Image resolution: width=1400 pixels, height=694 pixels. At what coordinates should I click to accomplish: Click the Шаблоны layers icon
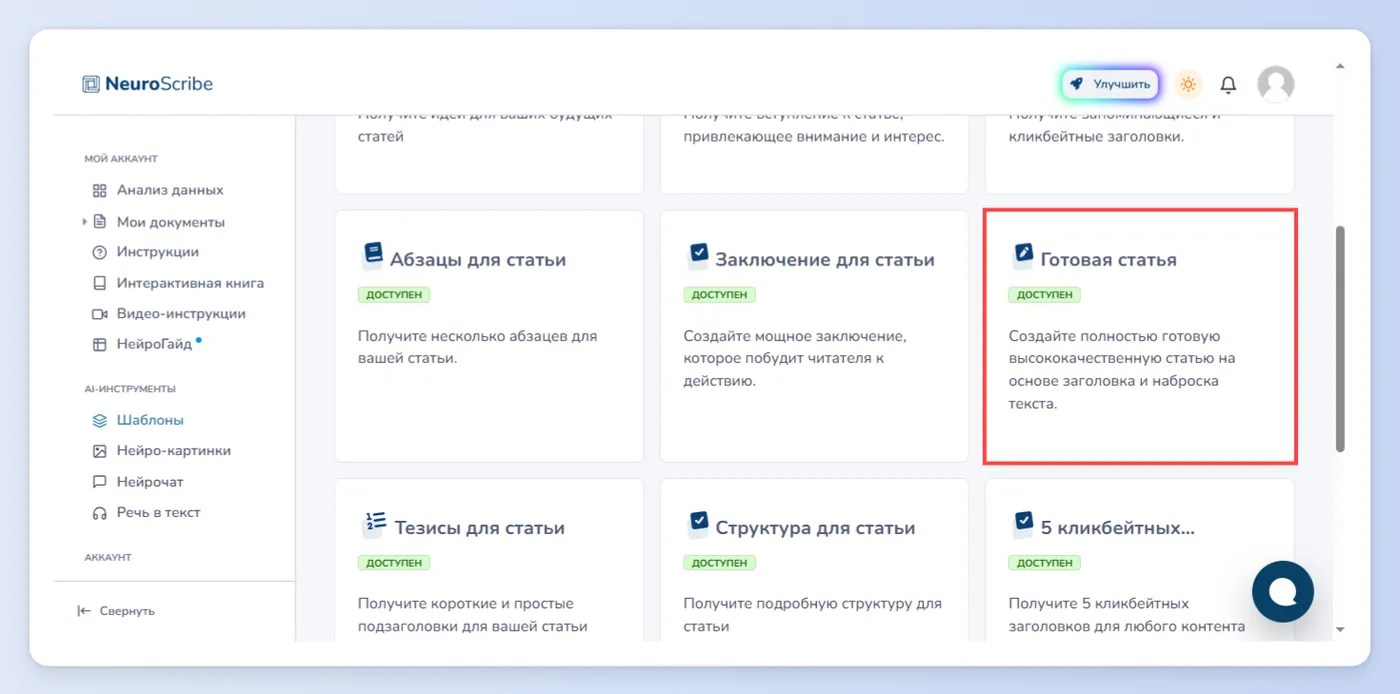point(99,420)
